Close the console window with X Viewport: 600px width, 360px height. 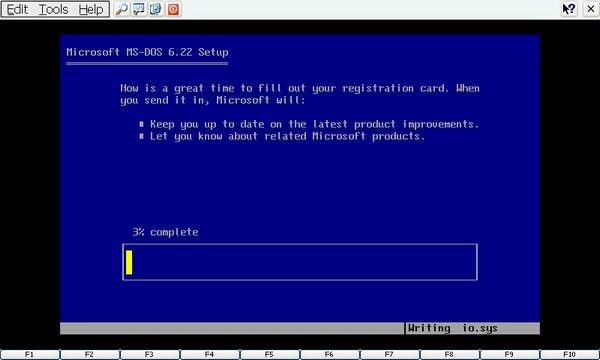(x=591, y=9)
